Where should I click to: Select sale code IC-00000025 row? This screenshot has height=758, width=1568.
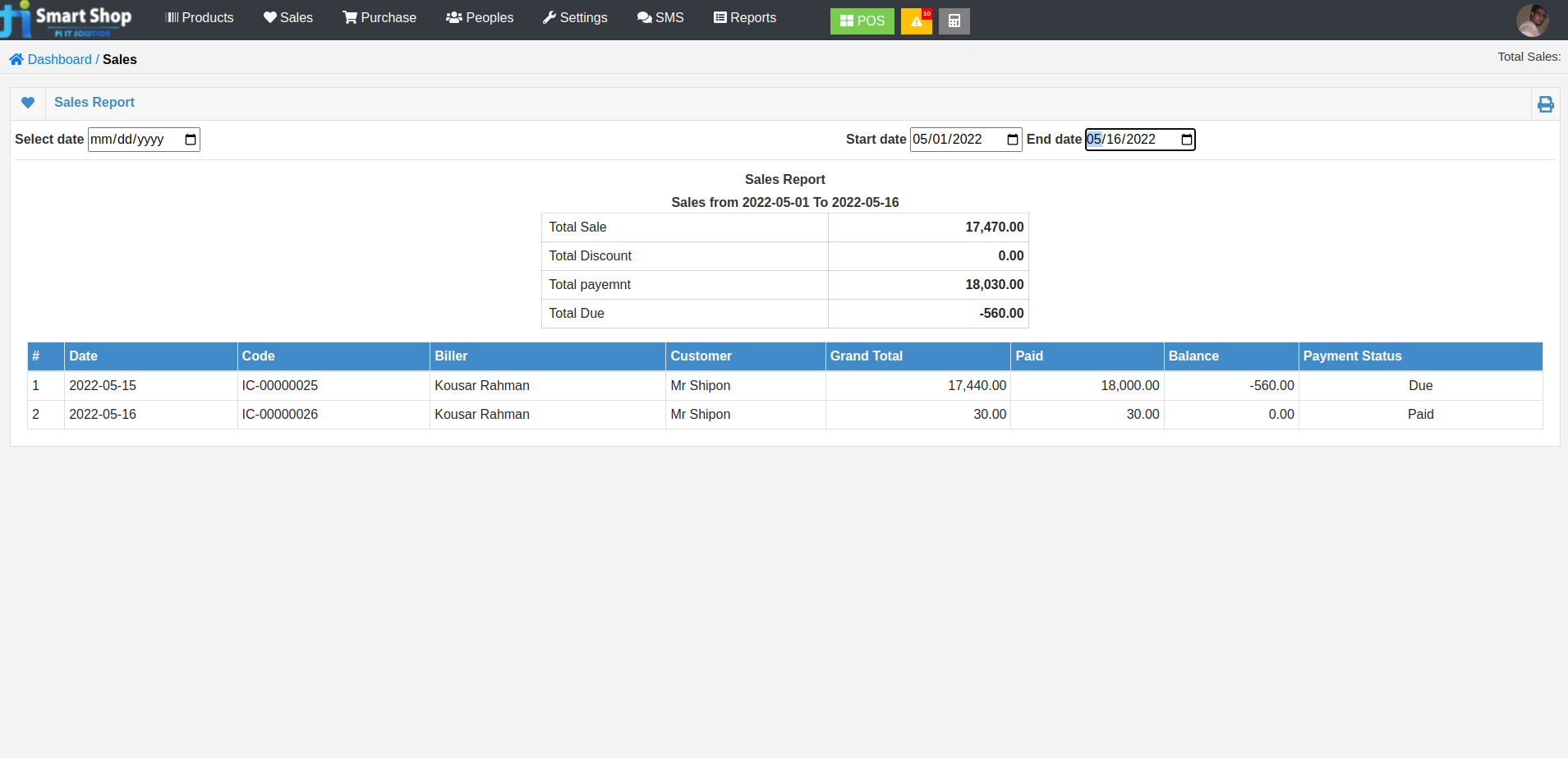(279, 385)
